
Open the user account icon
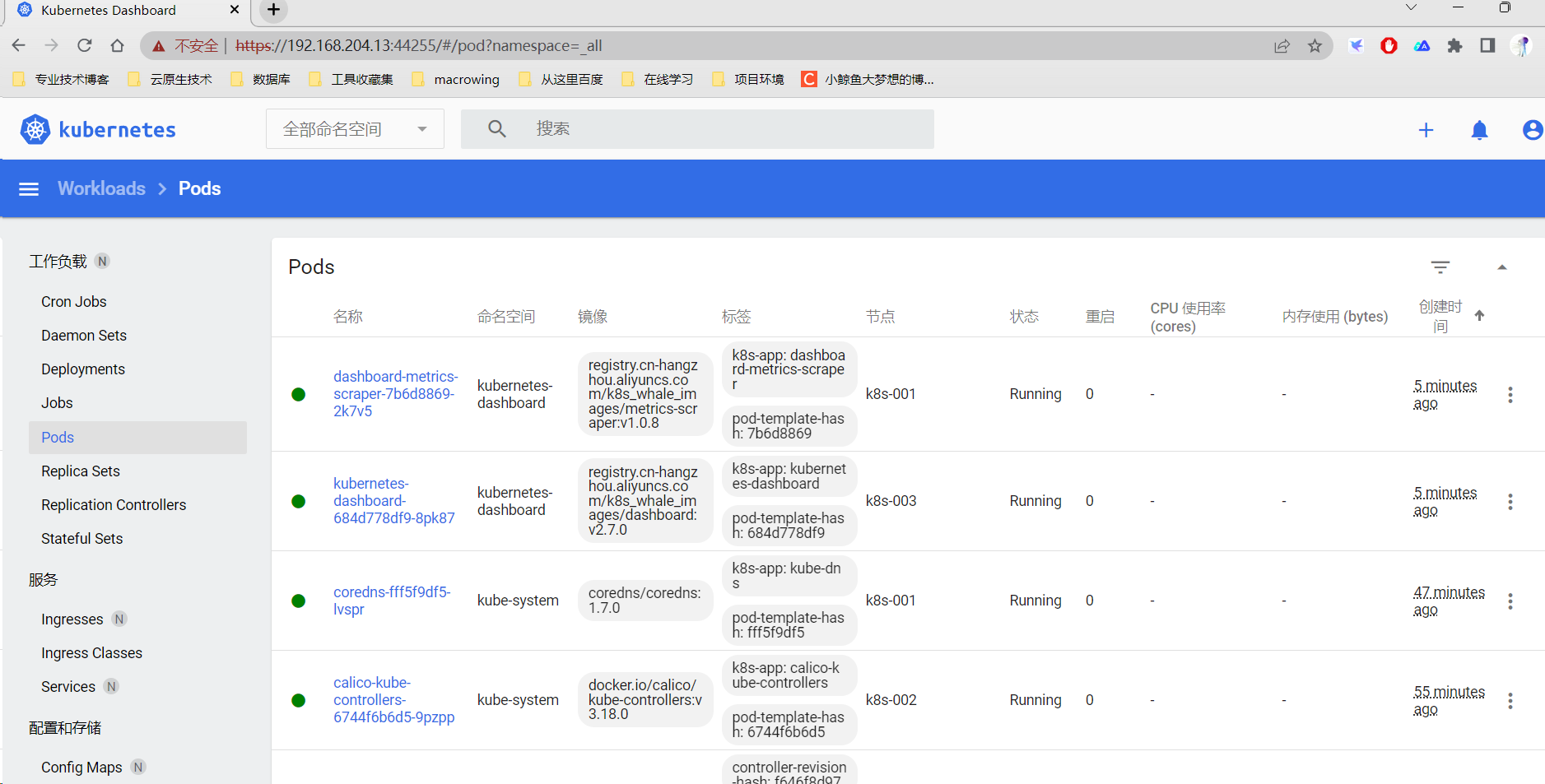pos(1532,130)
